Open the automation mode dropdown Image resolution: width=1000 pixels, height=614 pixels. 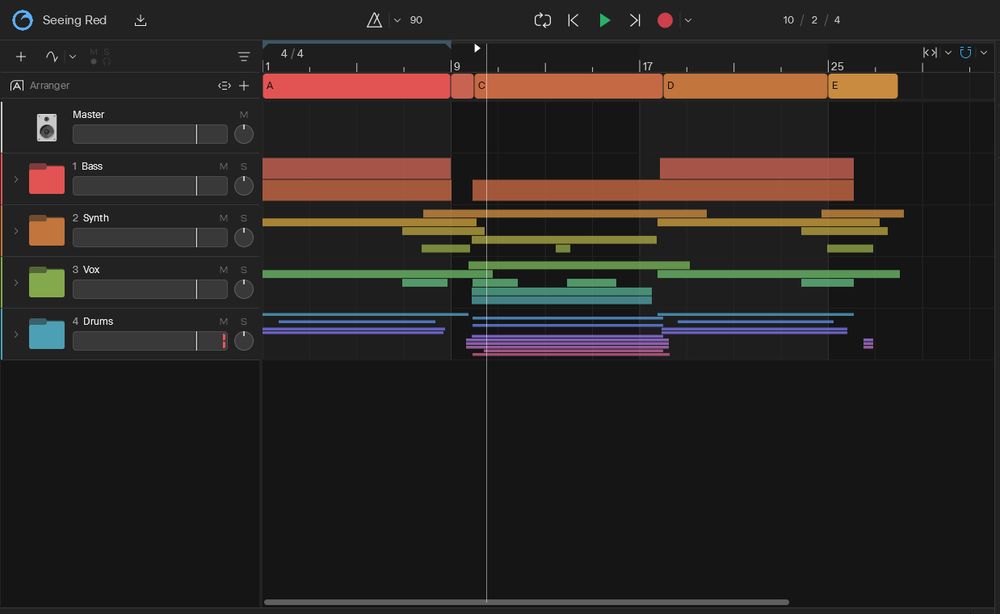point(73,57)
